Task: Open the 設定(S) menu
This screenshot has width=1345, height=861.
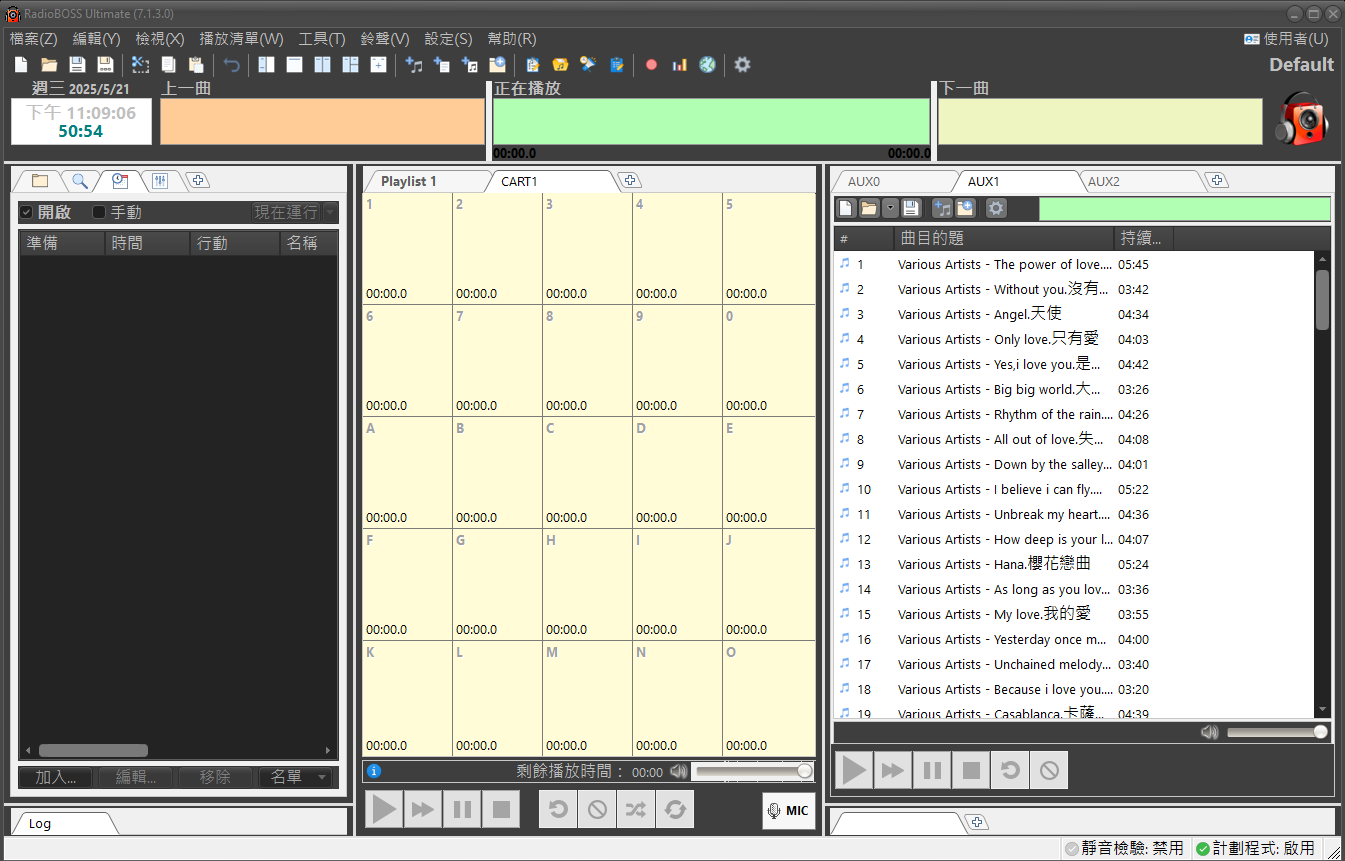Action: [448, 39]
